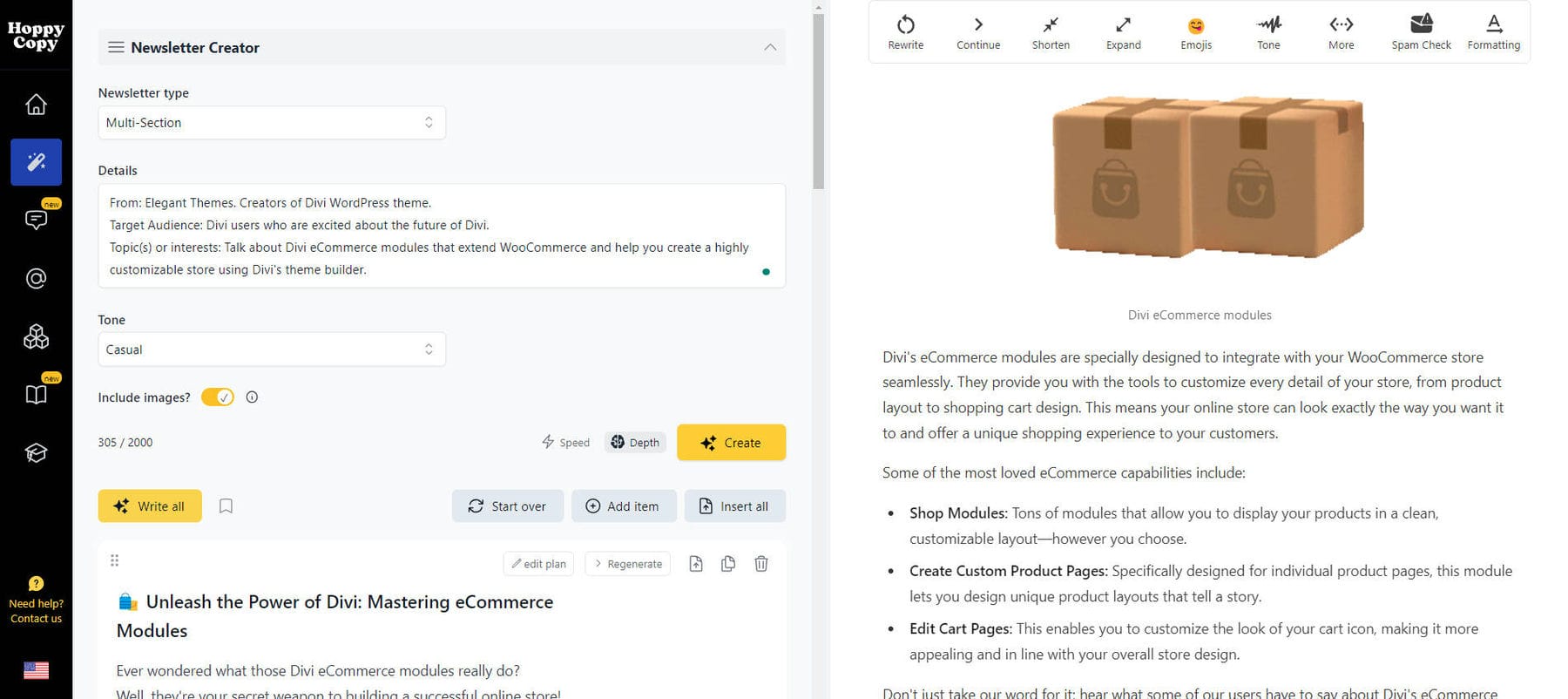Viewport: 1568px width, 699px height.
Task: Open the magic wand creator sidebar icon
Action: click(36, 162)
